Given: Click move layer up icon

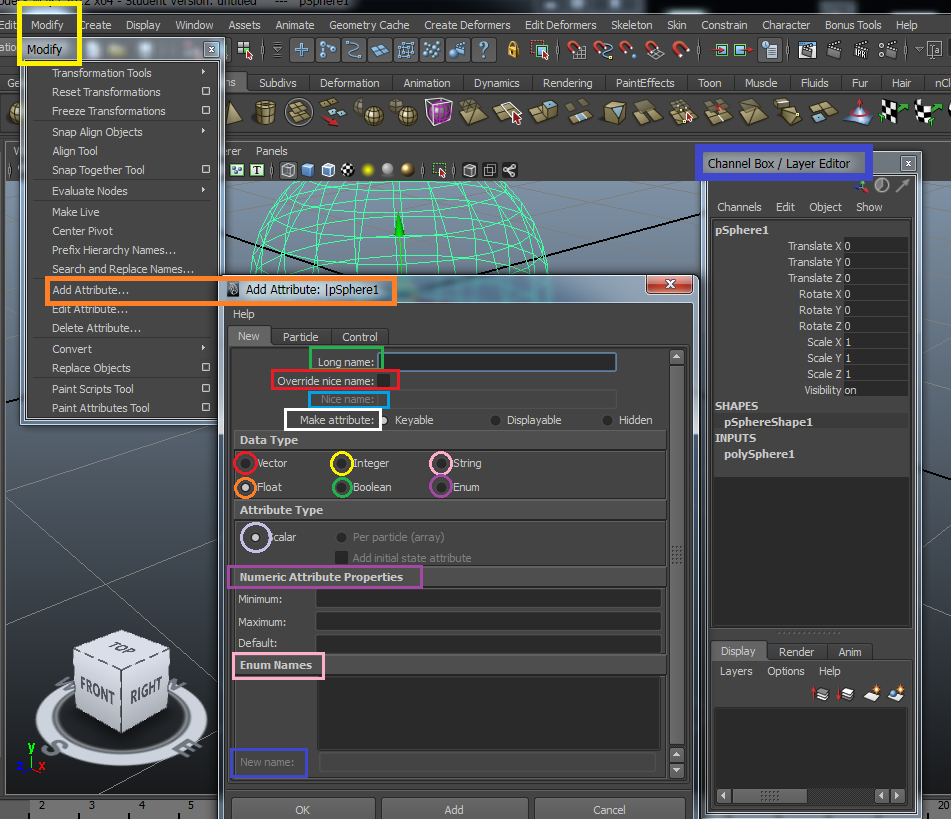Looking at the screenshot, I should (819, 693).
